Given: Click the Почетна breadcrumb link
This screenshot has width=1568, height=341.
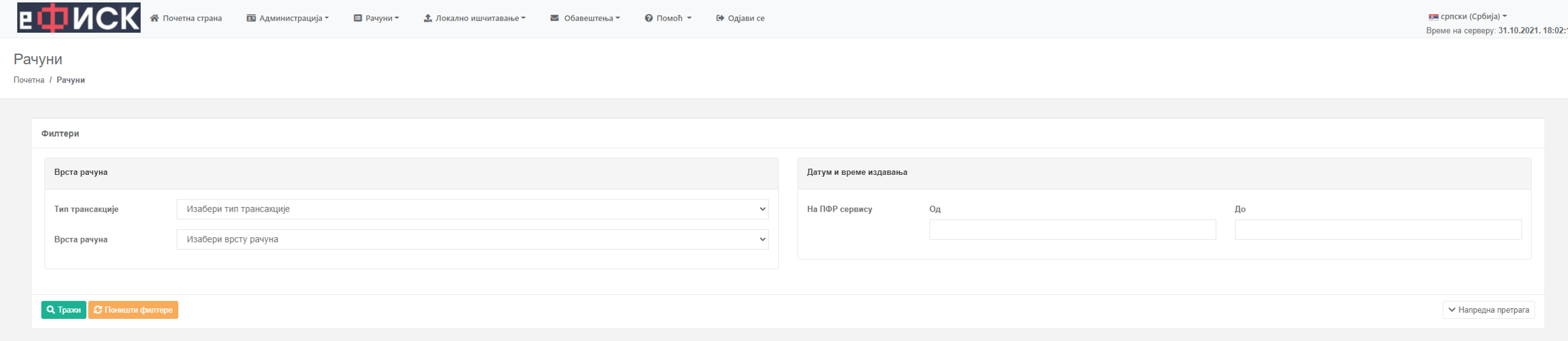Looking at the screenshot, I should tap(29, 80).
